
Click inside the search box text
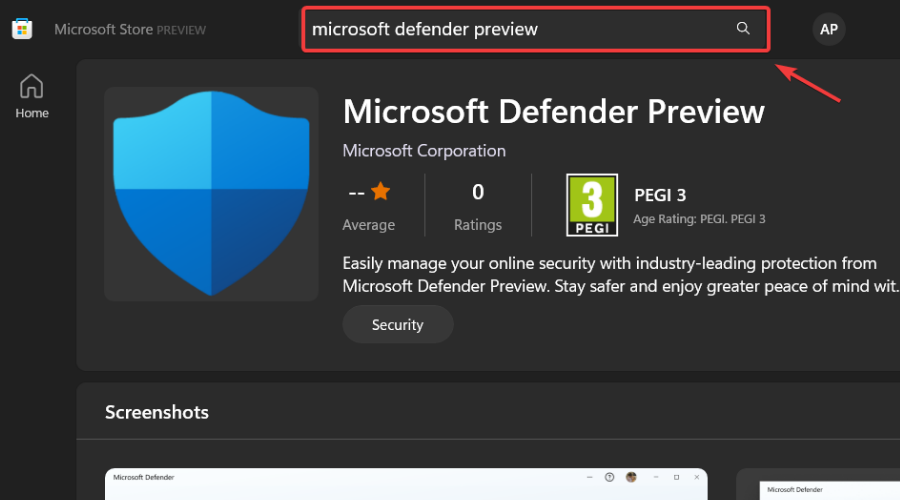424,29
